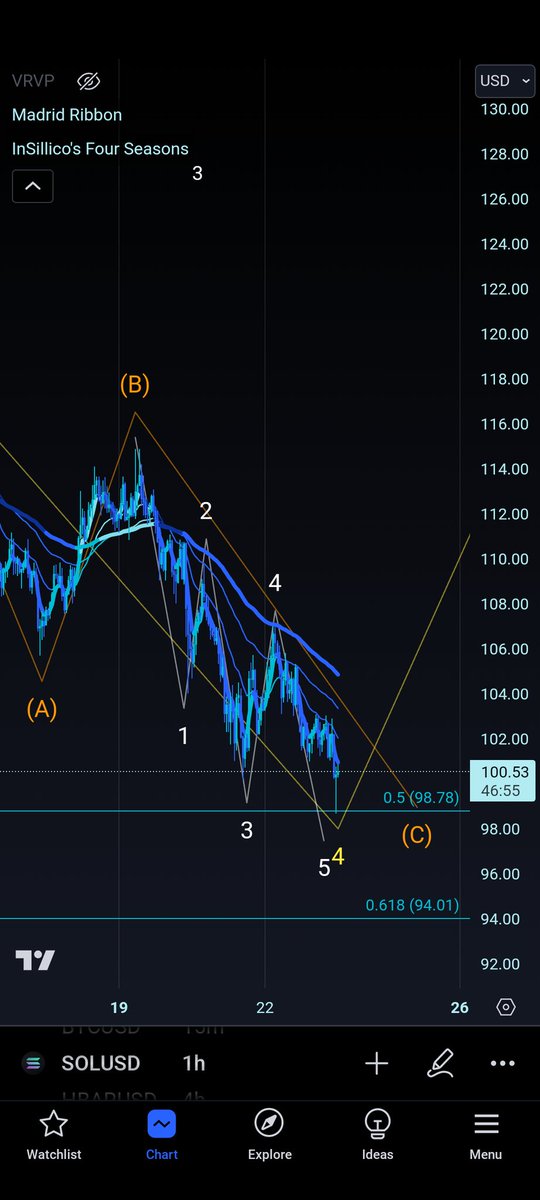Select the white wave 1 label
This screenshot has height=1200, width=540.
[184, 736]
